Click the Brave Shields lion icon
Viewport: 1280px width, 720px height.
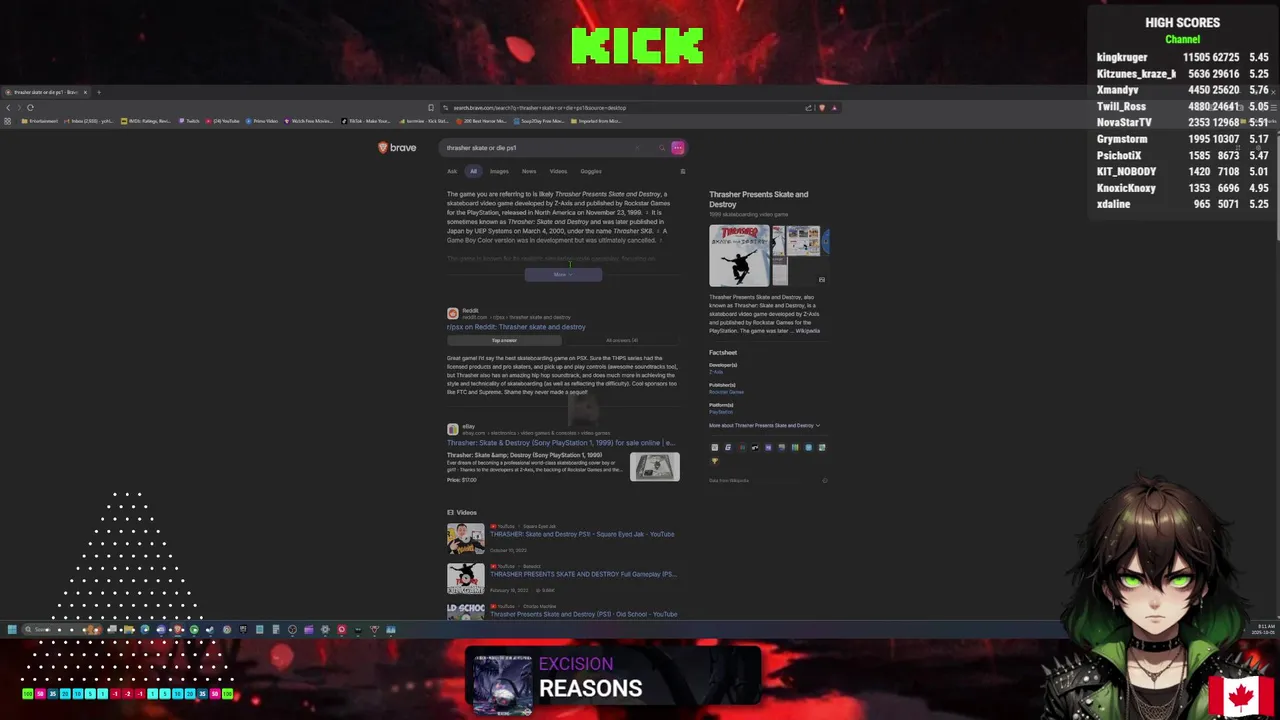[822, 107]
